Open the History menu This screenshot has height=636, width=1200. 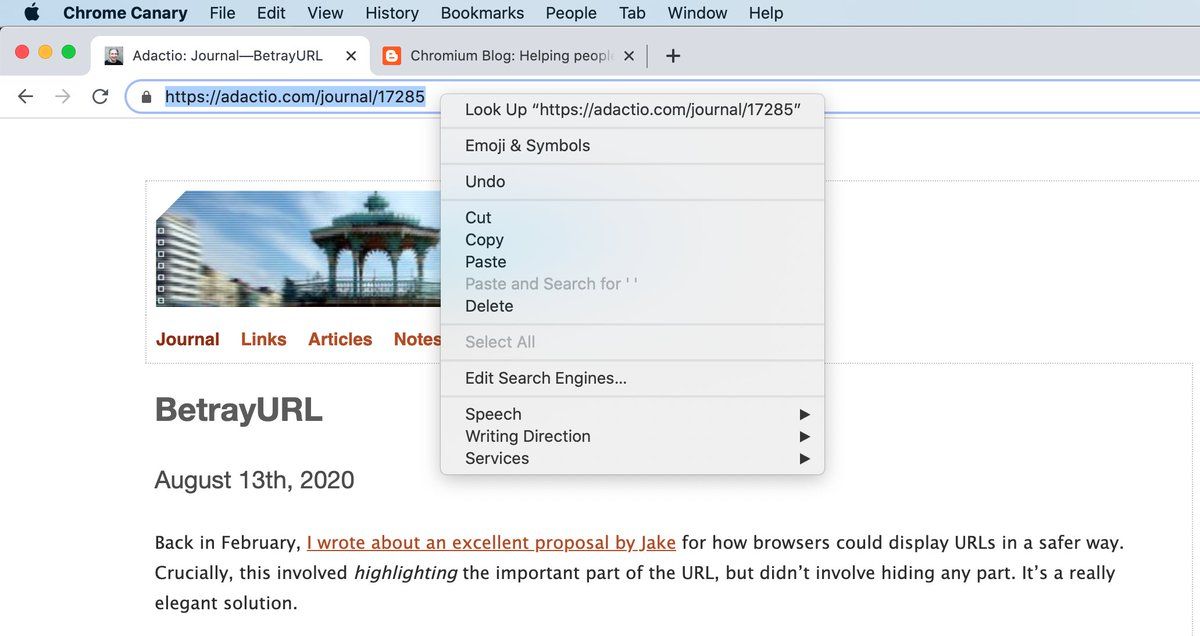392,13
